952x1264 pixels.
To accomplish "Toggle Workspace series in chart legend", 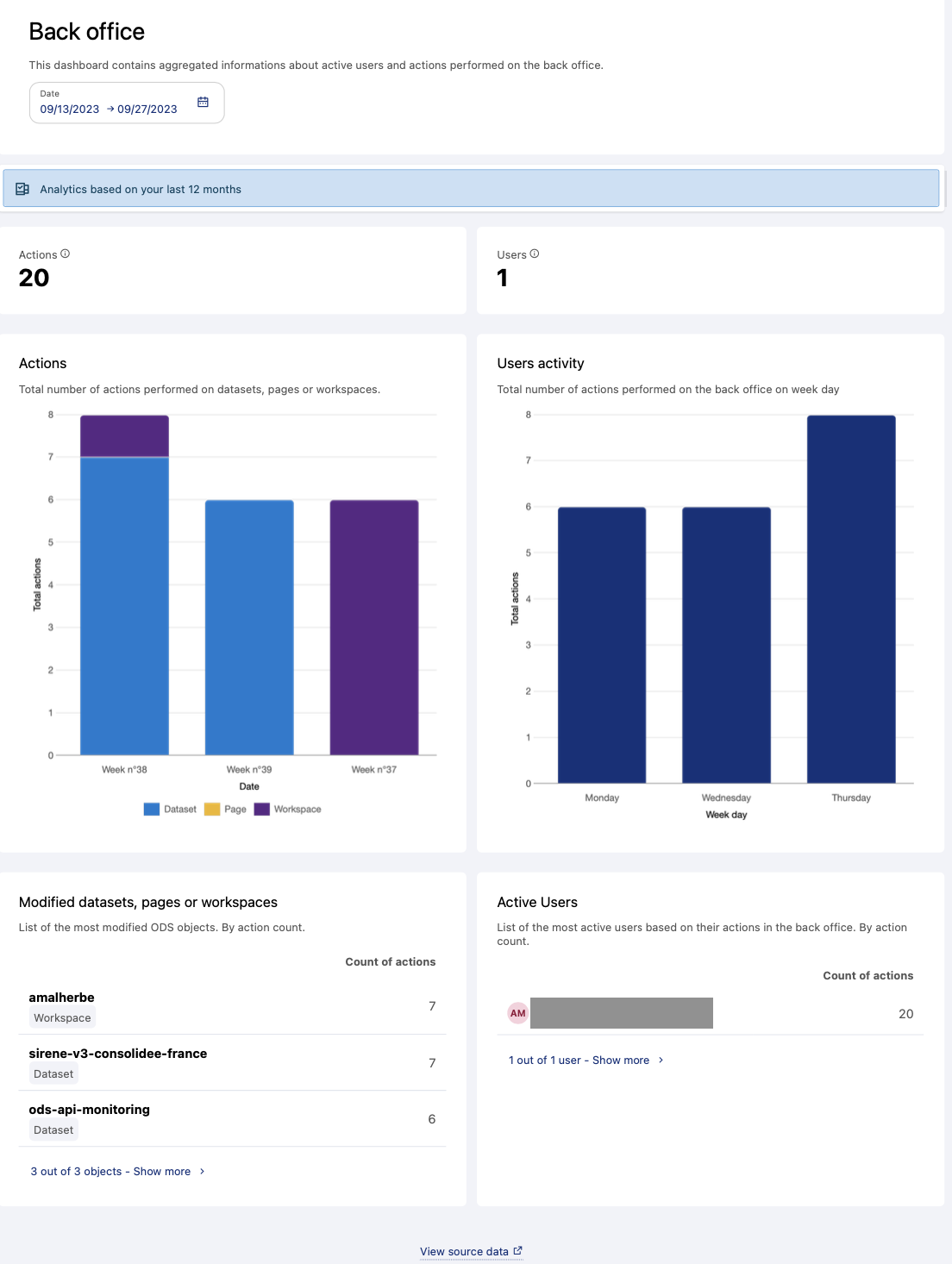I will point(288,810).
